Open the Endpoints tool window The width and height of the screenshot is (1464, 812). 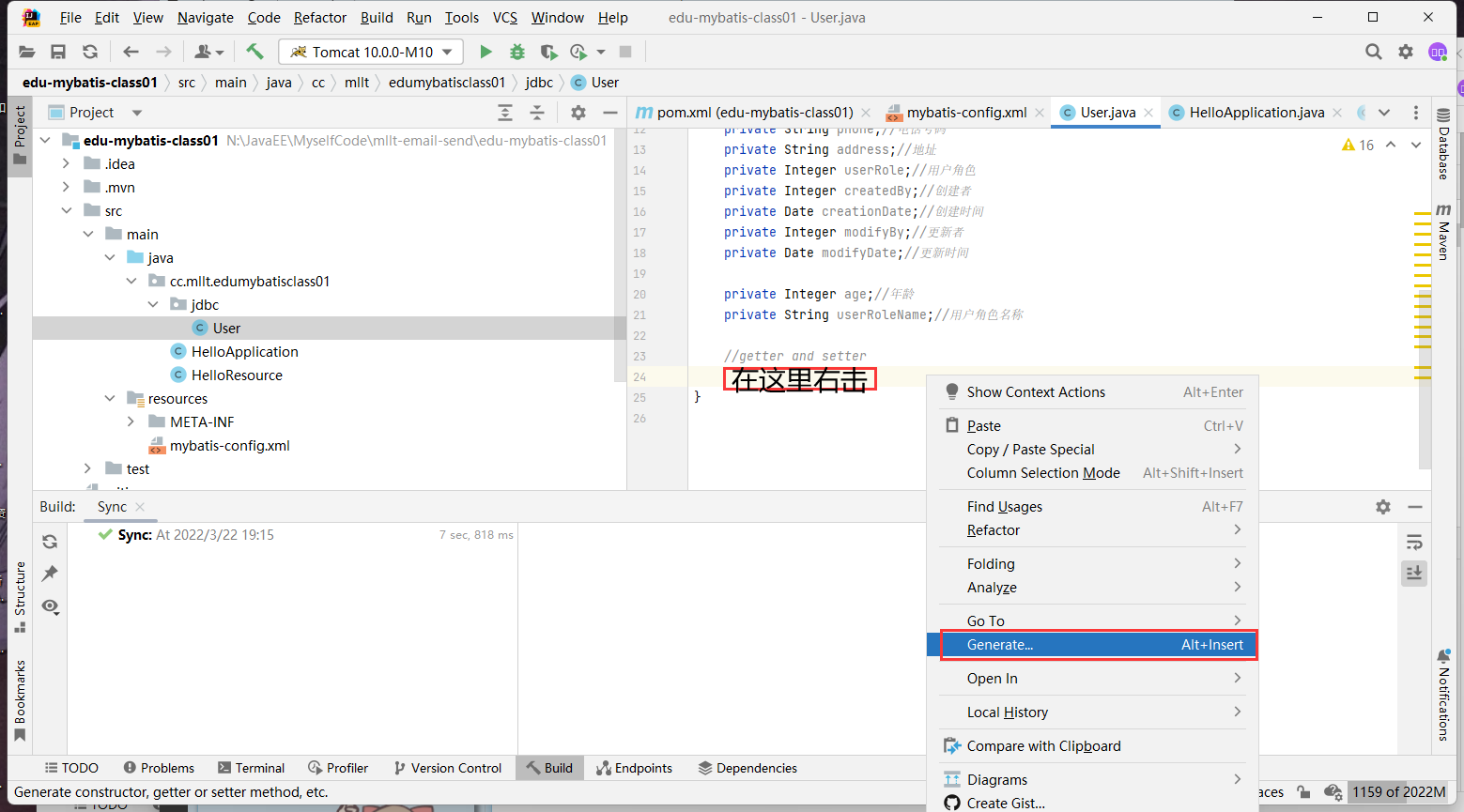[635, 768]
